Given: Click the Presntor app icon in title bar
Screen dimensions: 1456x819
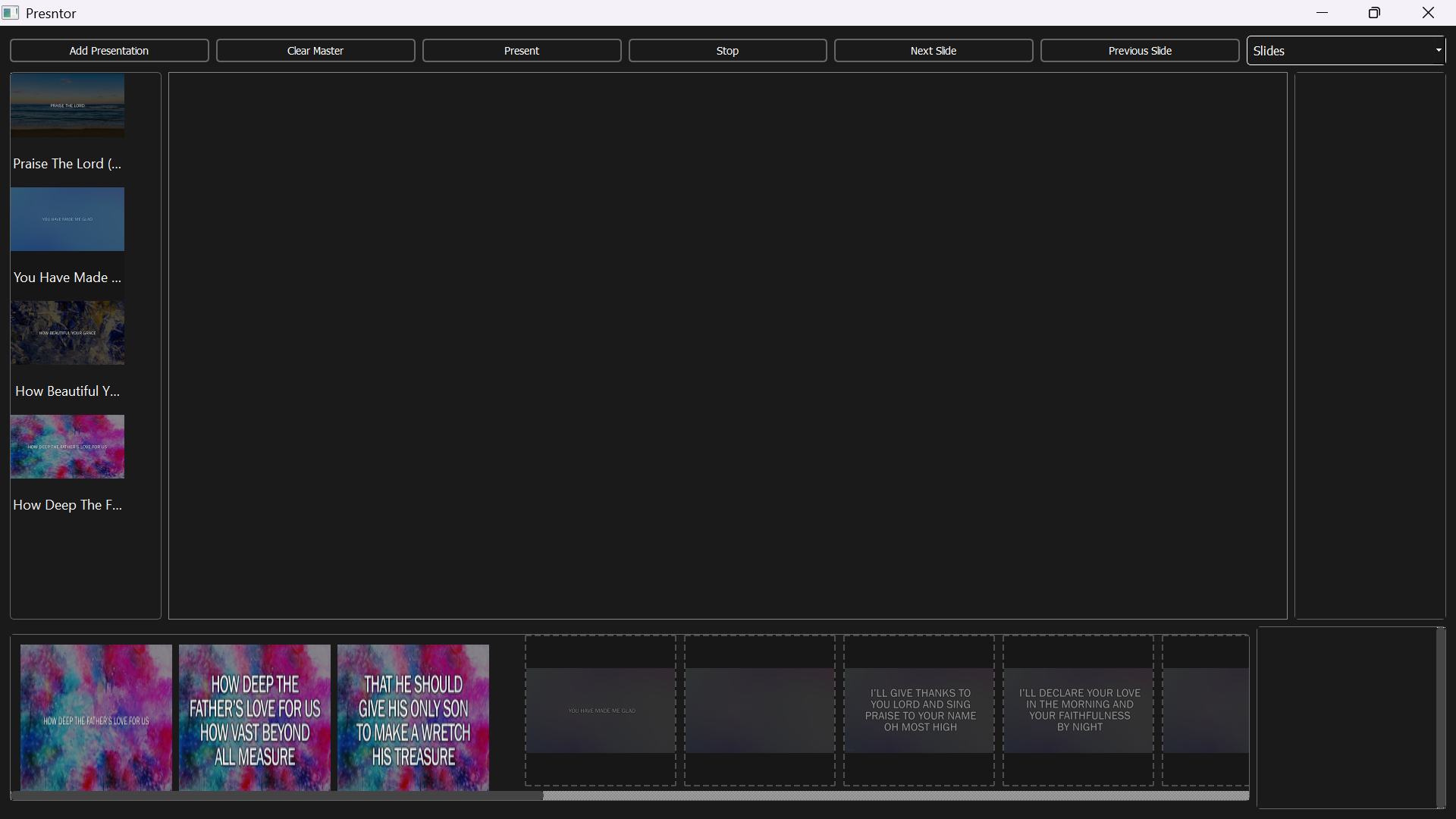Looking at the screenshot, I should pos(11,12).
